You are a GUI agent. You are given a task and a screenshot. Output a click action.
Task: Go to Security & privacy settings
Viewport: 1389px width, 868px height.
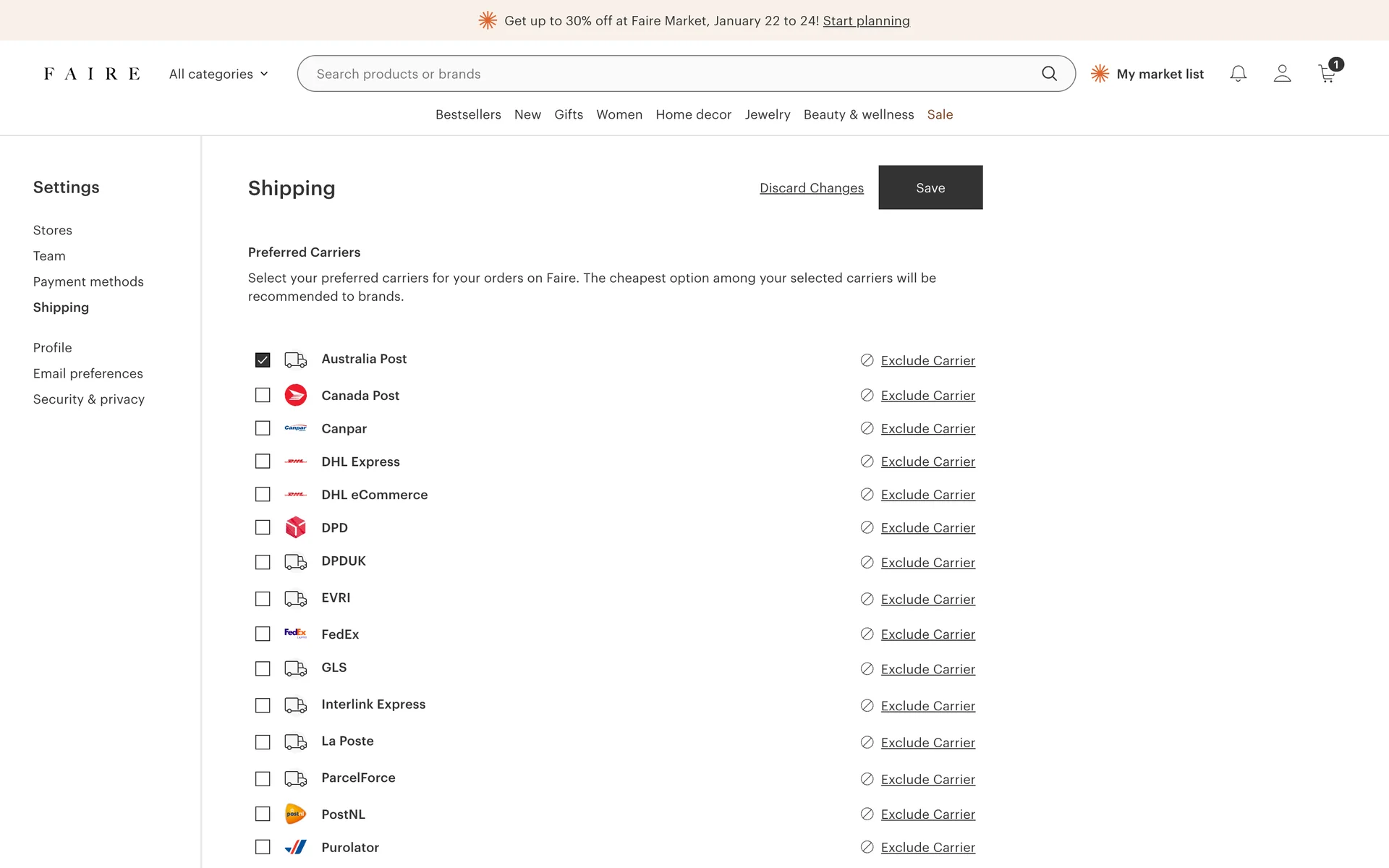(x=88, y=399)
